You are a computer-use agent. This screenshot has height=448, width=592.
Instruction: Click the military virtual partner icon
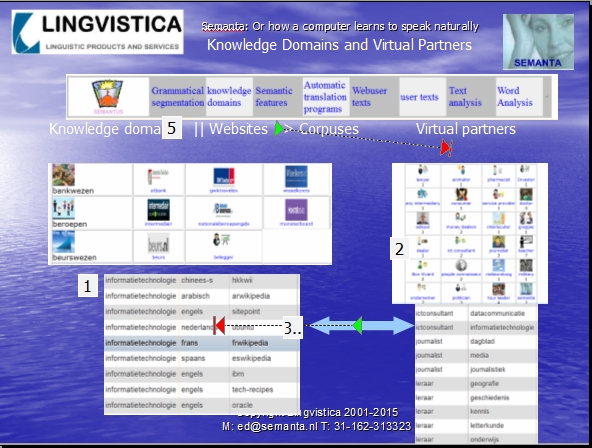point(526,266)
